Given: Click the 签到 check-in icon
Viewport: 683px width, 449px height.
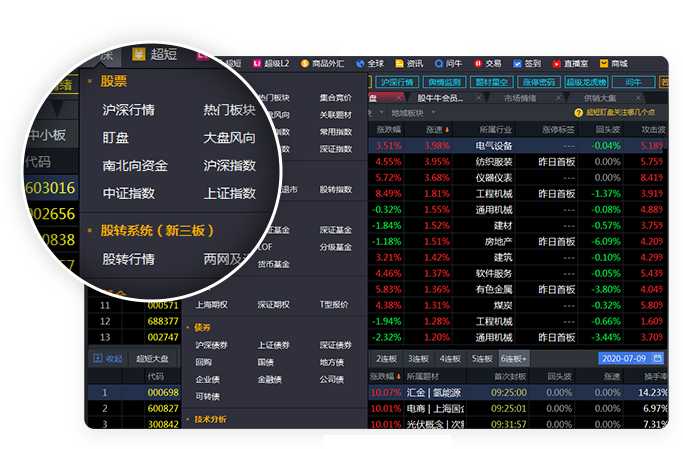Looking at the screenshot, I should [517, 64].
